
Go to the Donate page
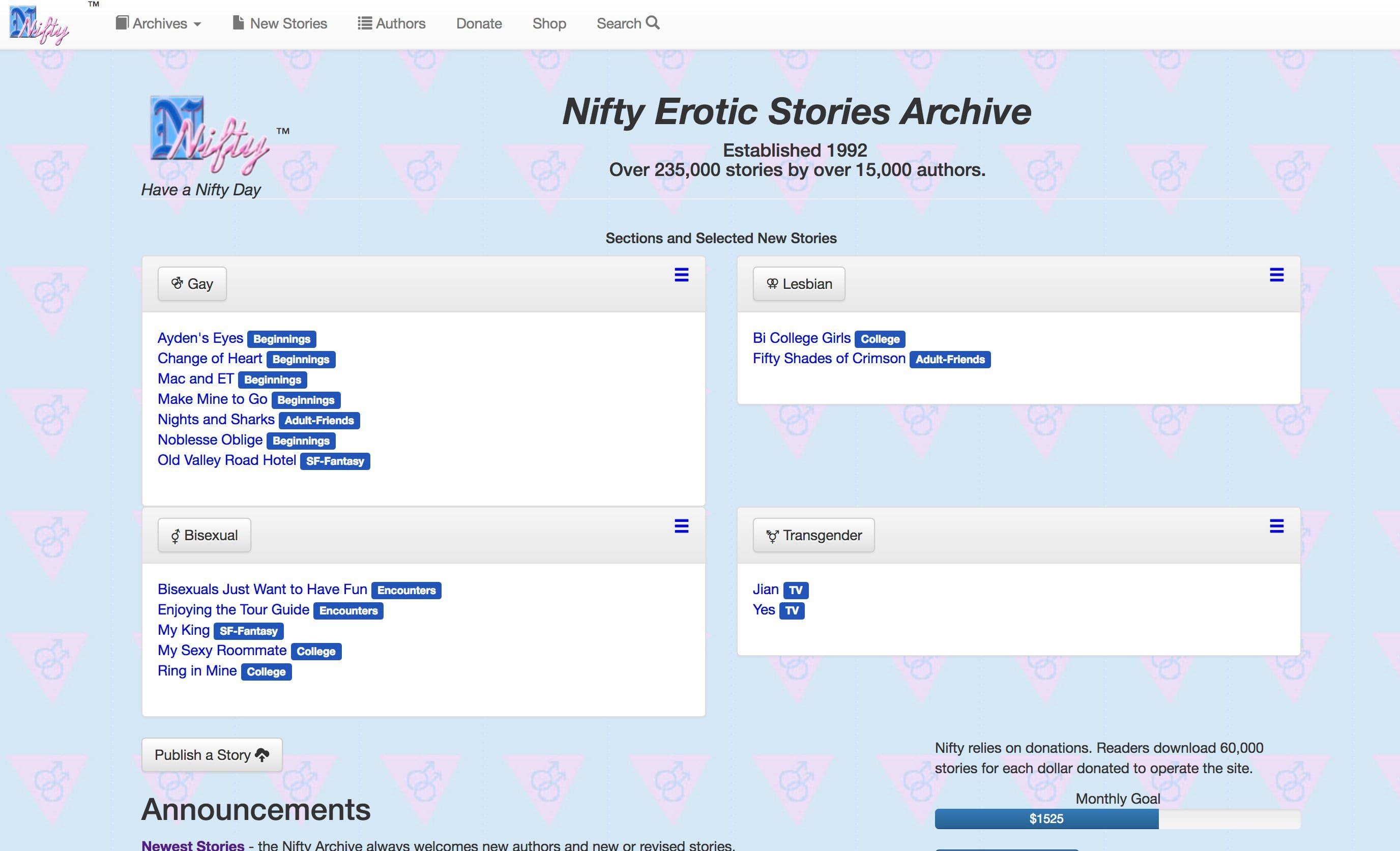479,23
